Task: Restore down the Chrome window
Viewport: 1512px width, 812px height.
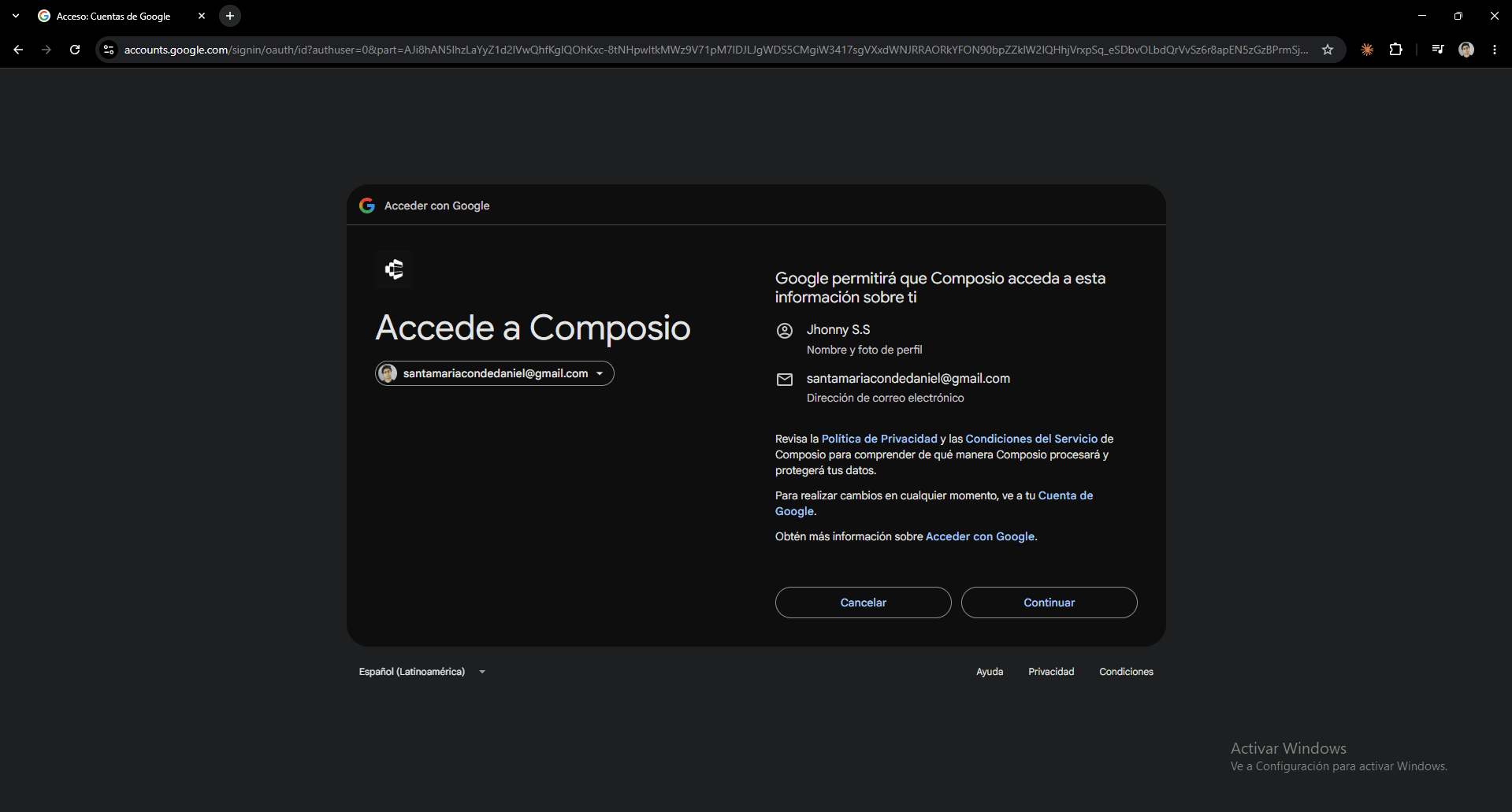Action: [1458, 16]
